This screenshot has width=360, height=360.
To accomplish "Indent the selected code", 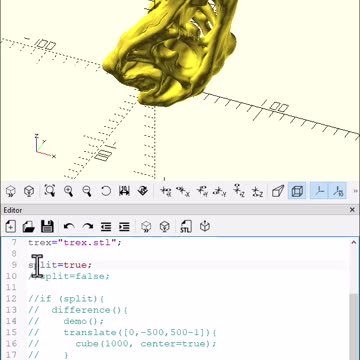I will (124, 227).
